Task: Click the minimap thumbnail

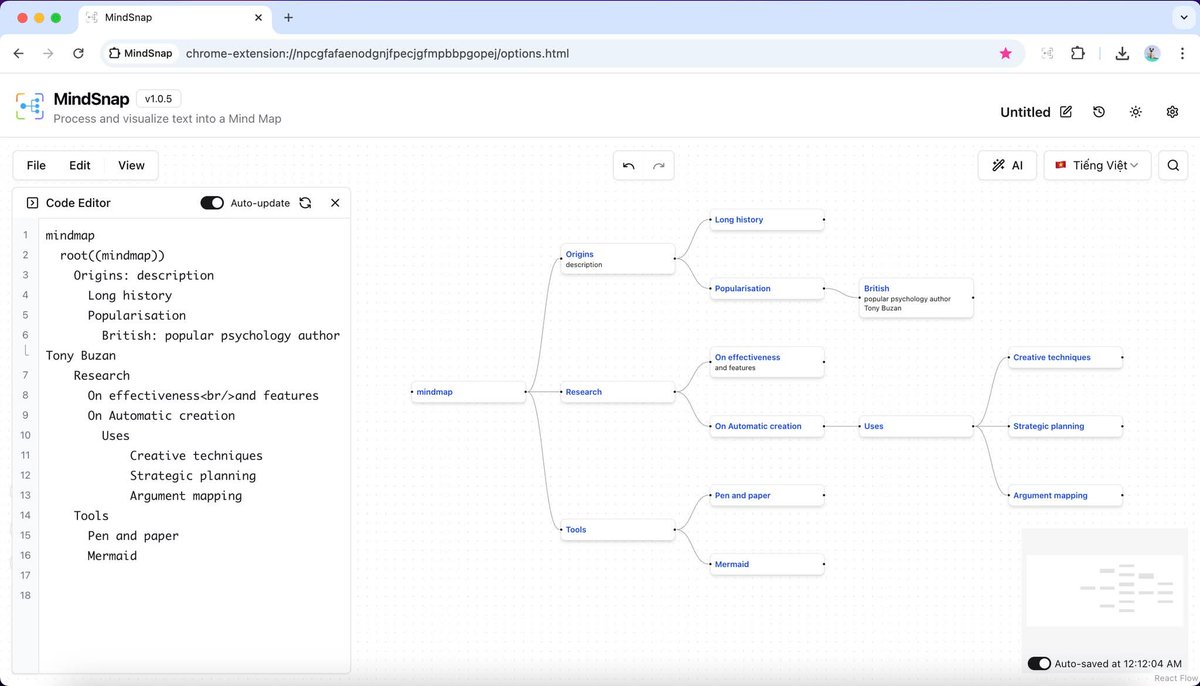Action: 1104,589
